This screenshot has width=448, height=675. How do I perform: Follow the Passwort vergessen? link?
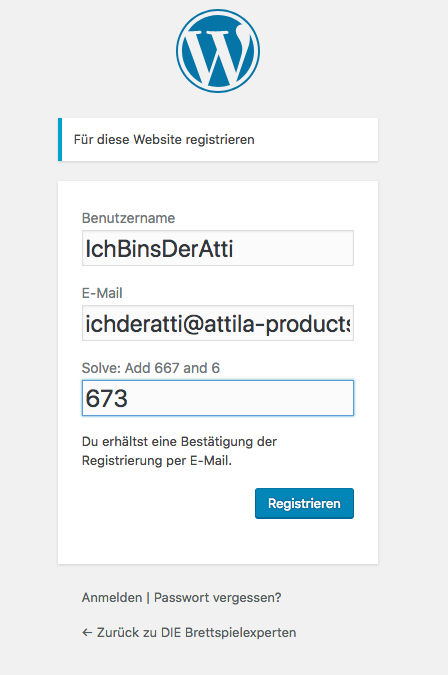click(x=217, y=598)
